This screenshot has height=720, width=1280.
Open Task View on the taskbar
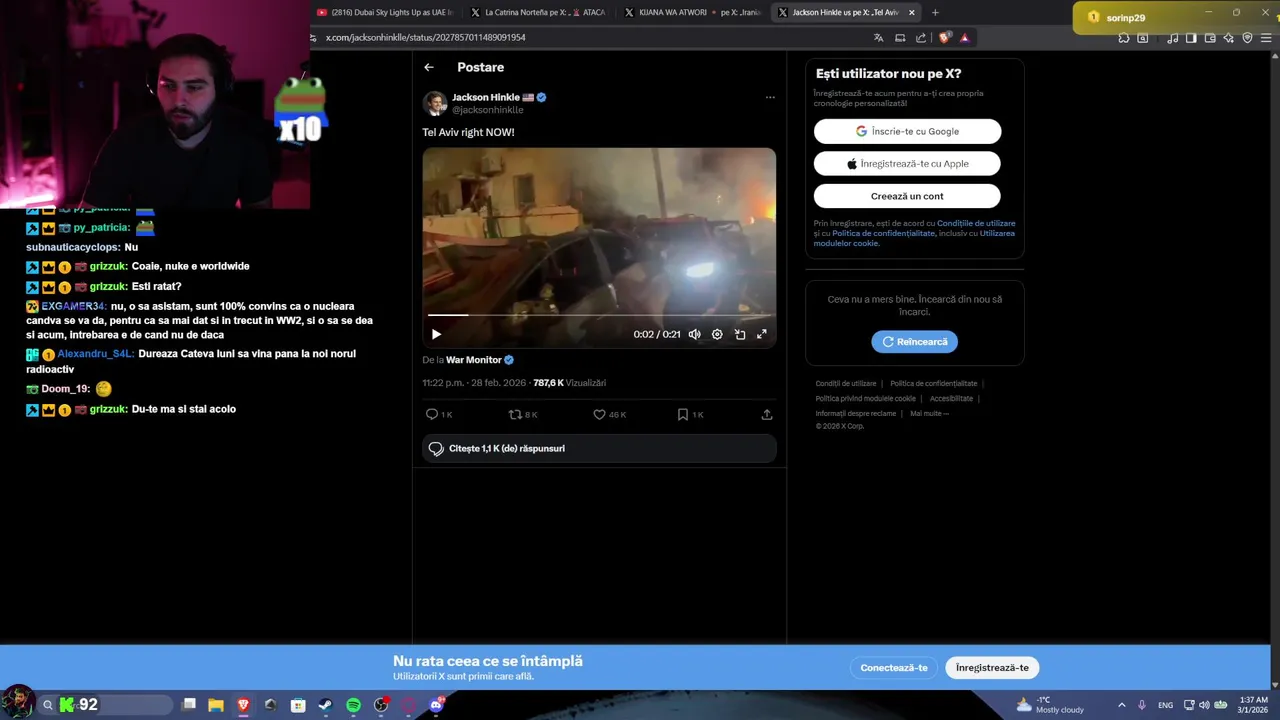click(189, 705)
